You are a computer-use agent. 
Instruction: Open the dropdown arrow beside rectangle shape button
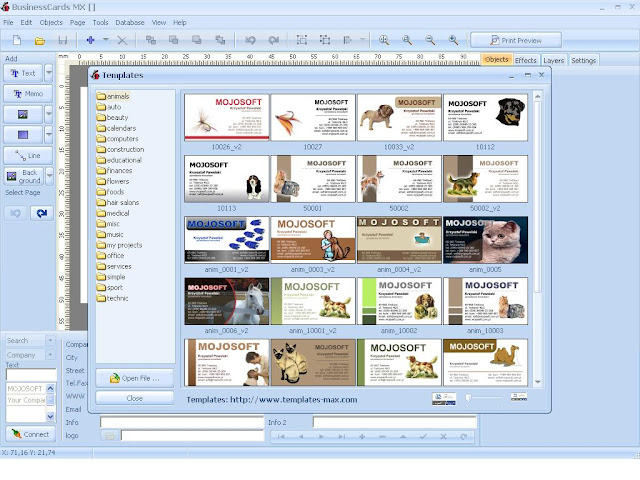point(49,135)
